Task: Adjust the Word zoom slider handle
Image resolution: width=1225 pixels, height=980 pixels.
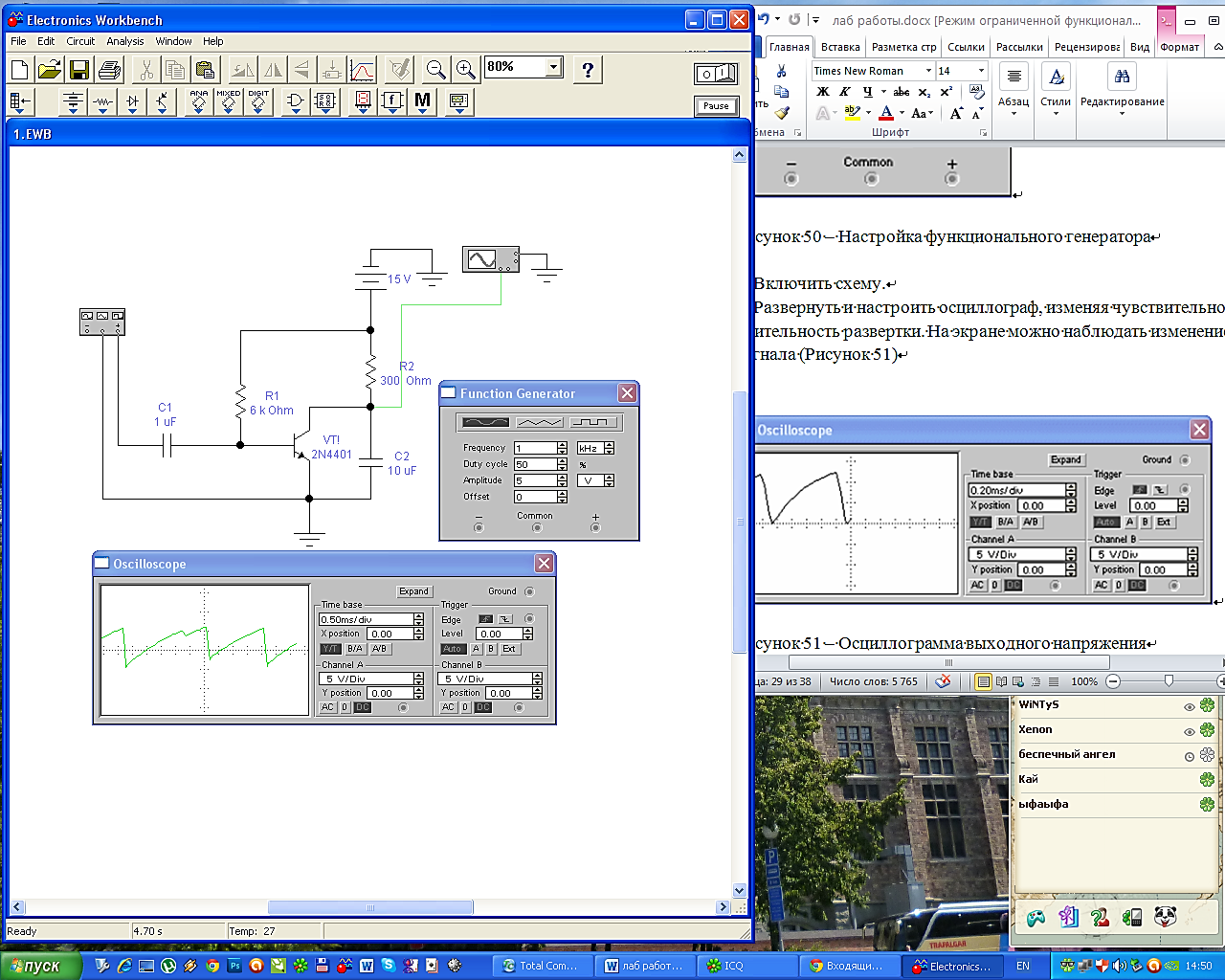Action: pyautogui.click(x=1169, y=680)
